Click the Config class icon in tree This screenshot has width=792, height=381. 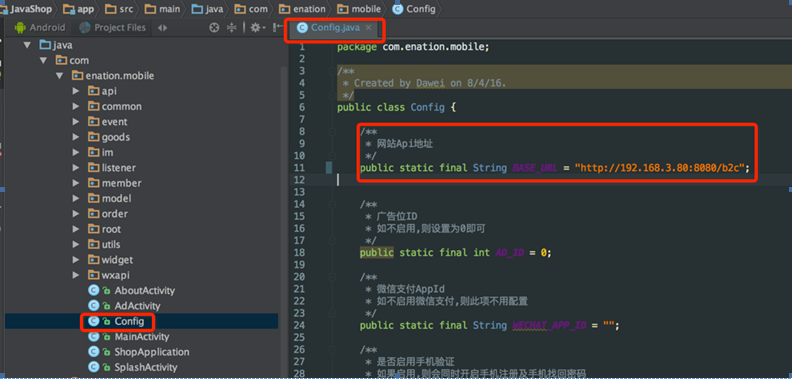click(x=93, y=321)
